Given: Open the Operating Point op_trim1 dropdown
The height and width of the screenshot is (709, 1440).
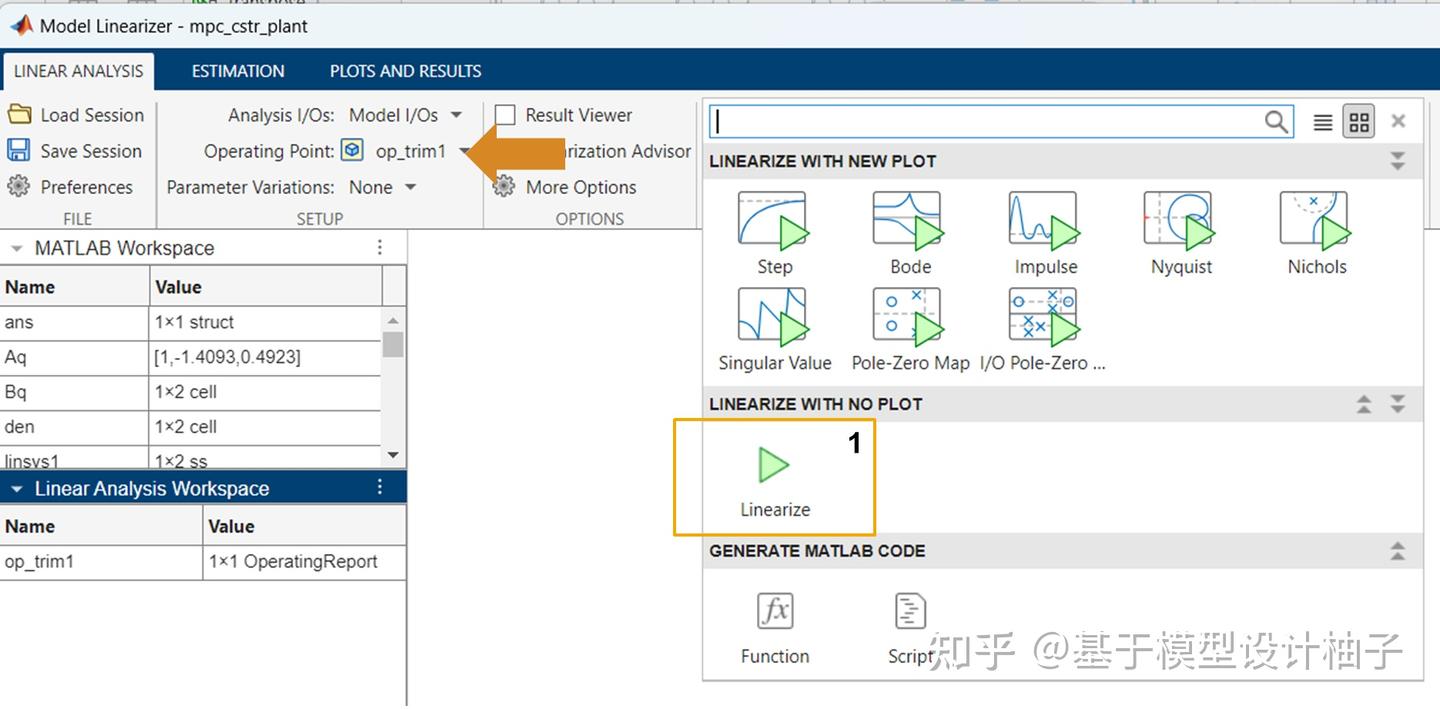Looking at the screenshot, I should 463,151.
